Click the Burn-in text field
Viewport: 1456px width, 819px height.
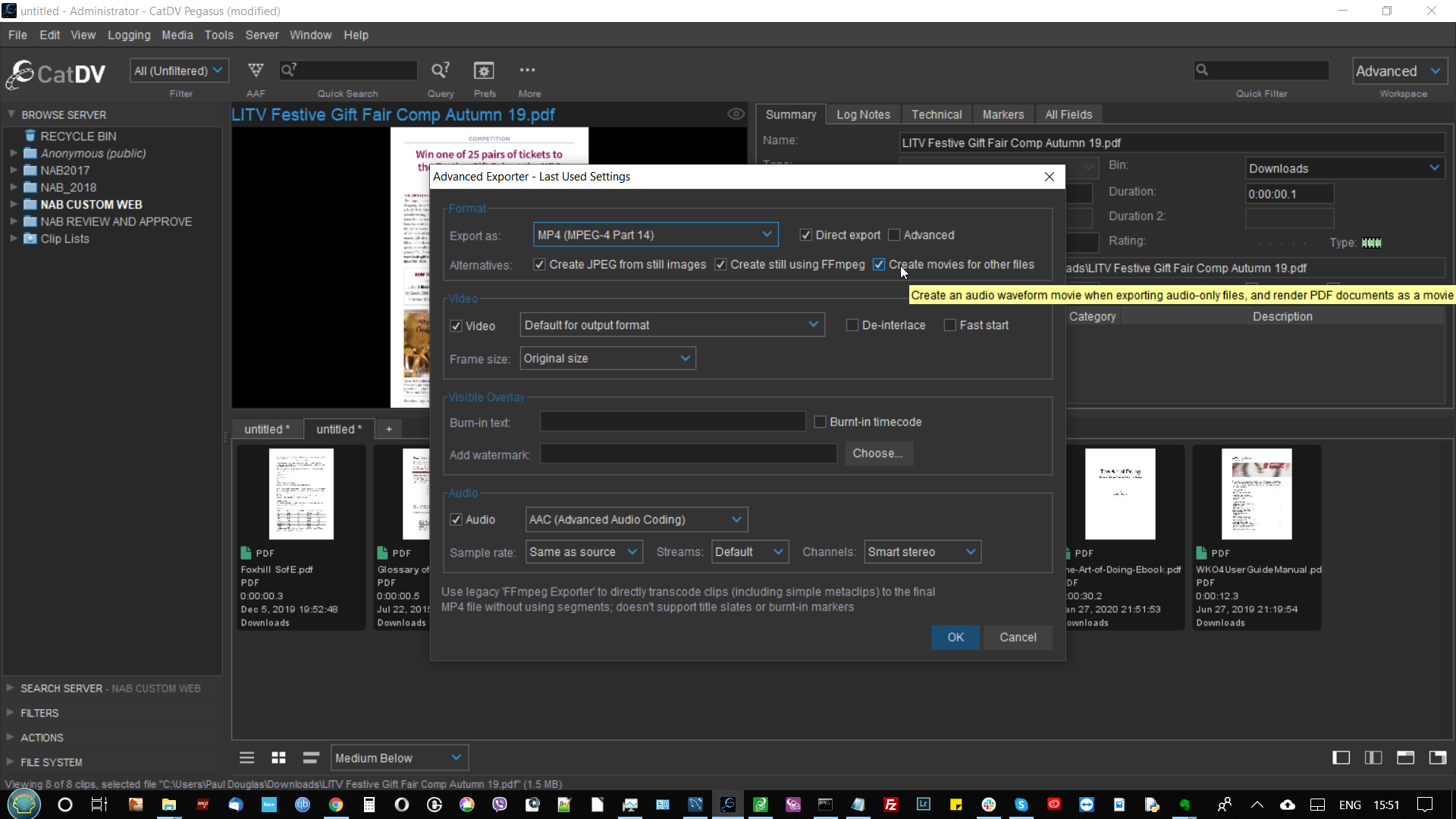pyautogui.click(x=673, y=422)
